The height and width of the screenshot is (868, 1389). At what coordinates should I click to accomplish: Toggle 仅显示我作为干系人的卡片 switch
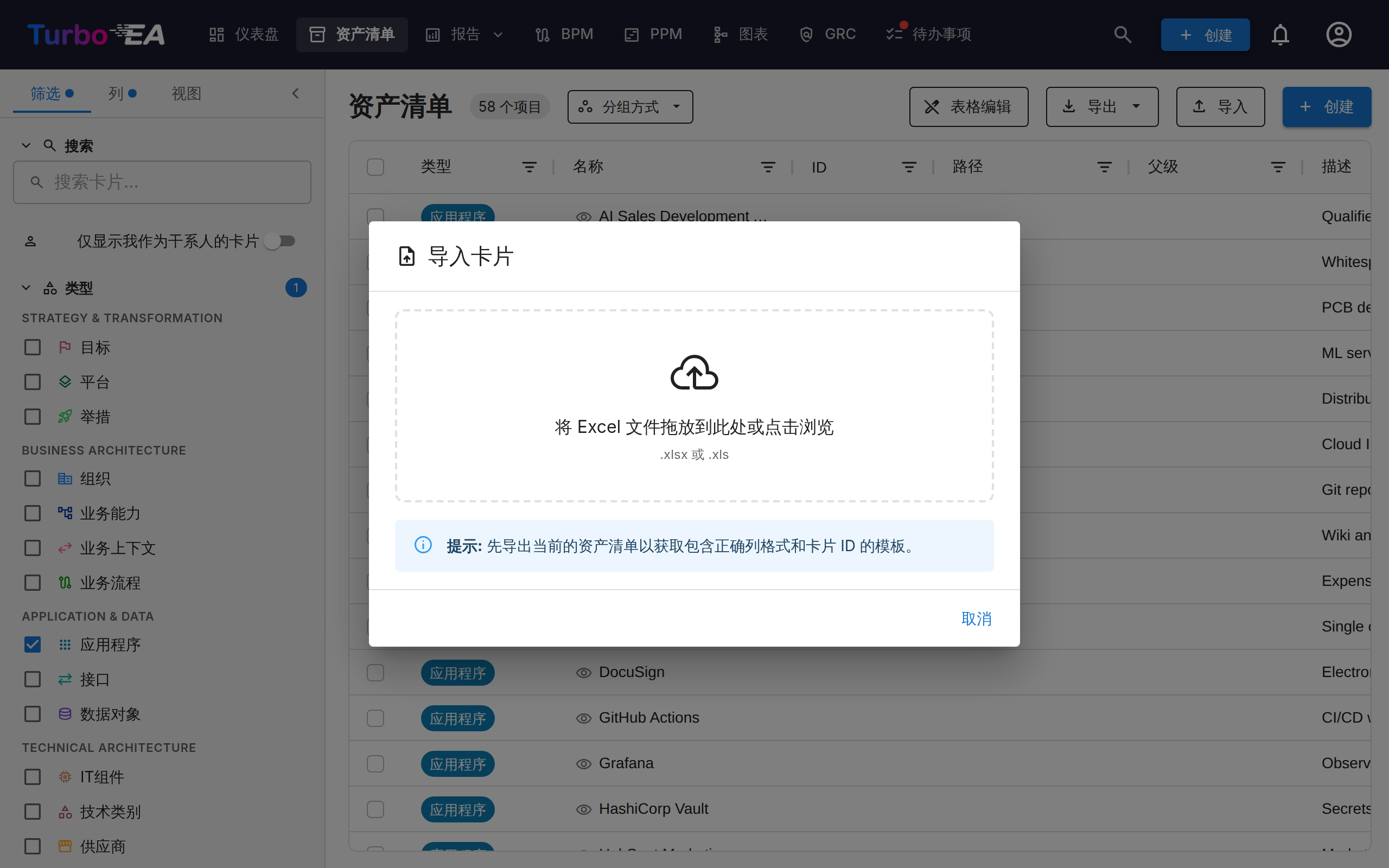click(x=279, y=241)
